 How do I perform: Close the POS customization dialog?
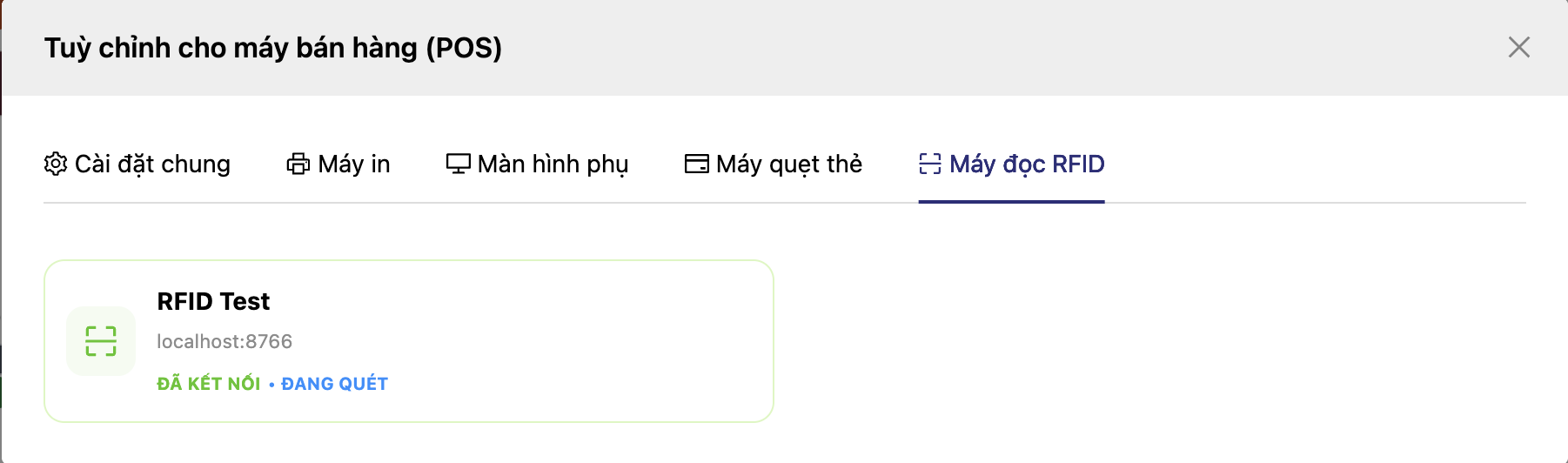click(x=1518, y=47)
